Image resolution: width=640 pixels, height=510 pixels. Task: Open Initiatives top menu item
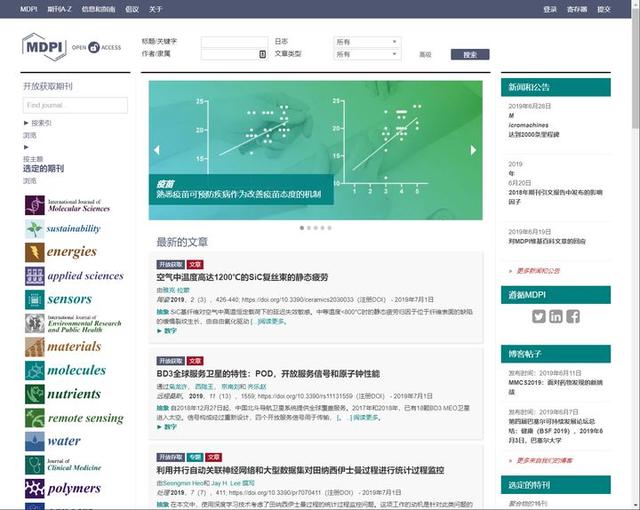[132, 9]
